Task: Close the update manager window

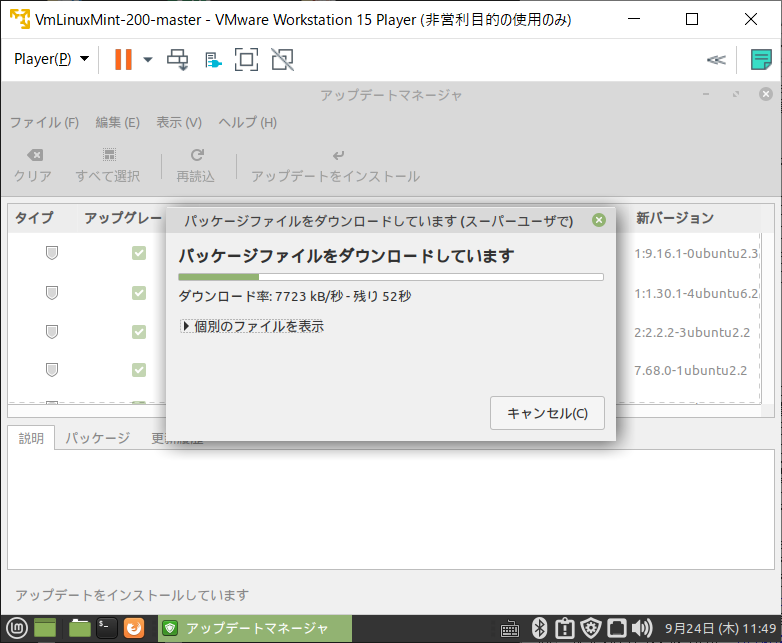Action: (x=766, y=94)
